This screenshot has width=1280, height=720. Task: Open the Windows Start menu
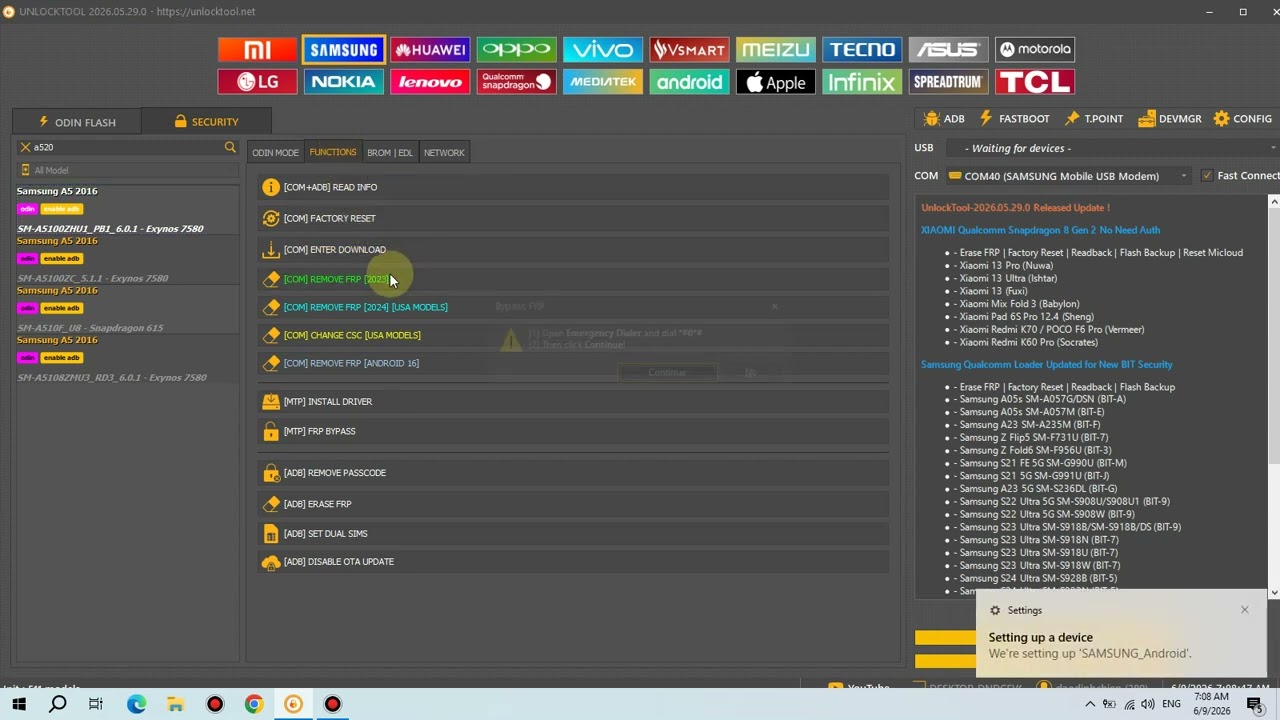tap(19, 705)
